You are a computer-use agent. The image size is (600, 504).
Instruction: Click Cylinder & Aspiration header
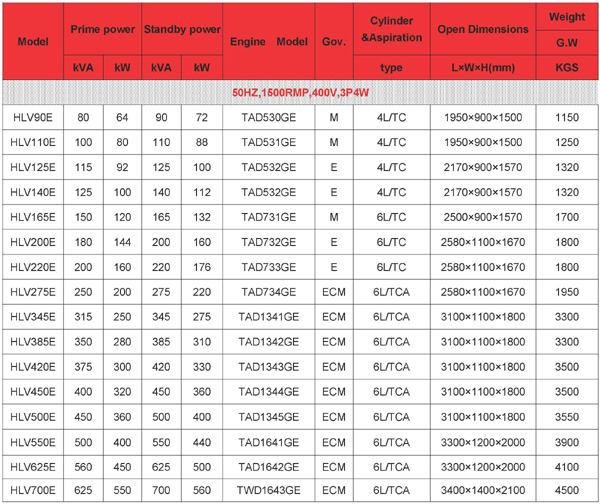click(x=391, y=29)
